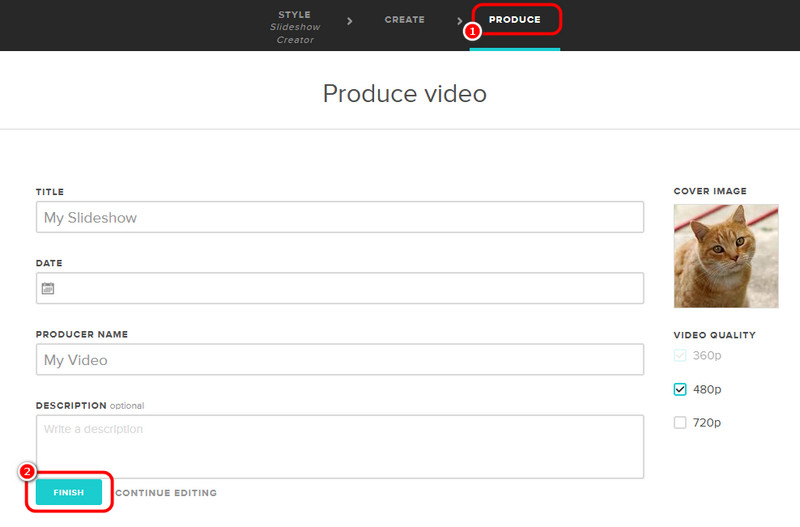This screenshot has width=800, height=527.
Task: Click the Description text area
Action: click(340, 447)
